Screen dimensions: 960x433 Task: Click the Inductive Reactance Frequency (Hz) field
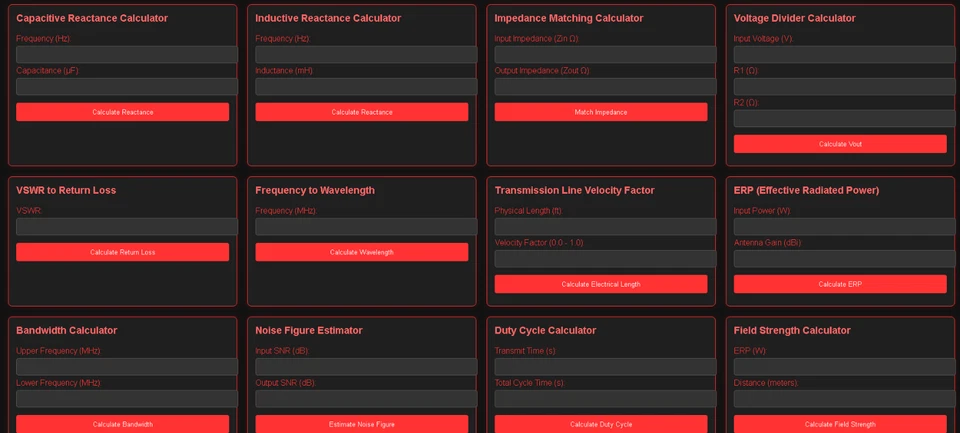(366, 55)
